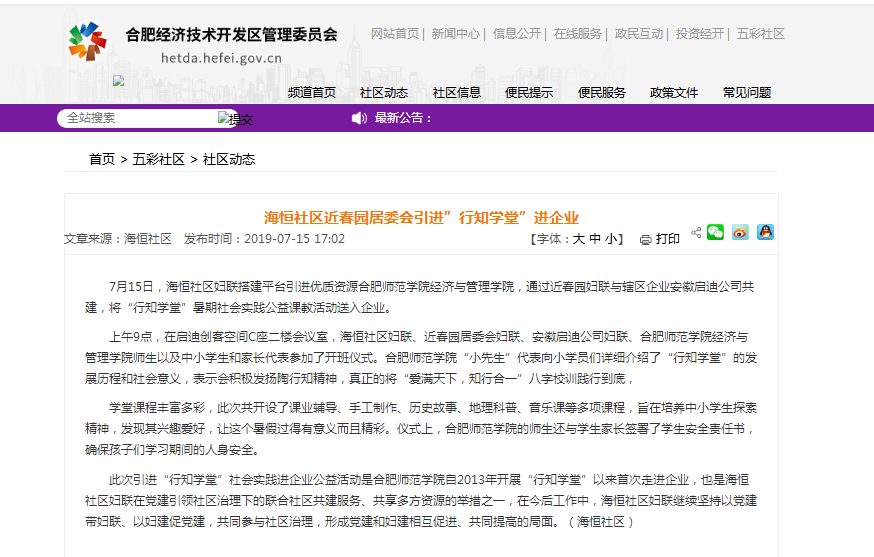The image size is (874, 557).
Task: Set font size to 大
Action: pos(578,239)
